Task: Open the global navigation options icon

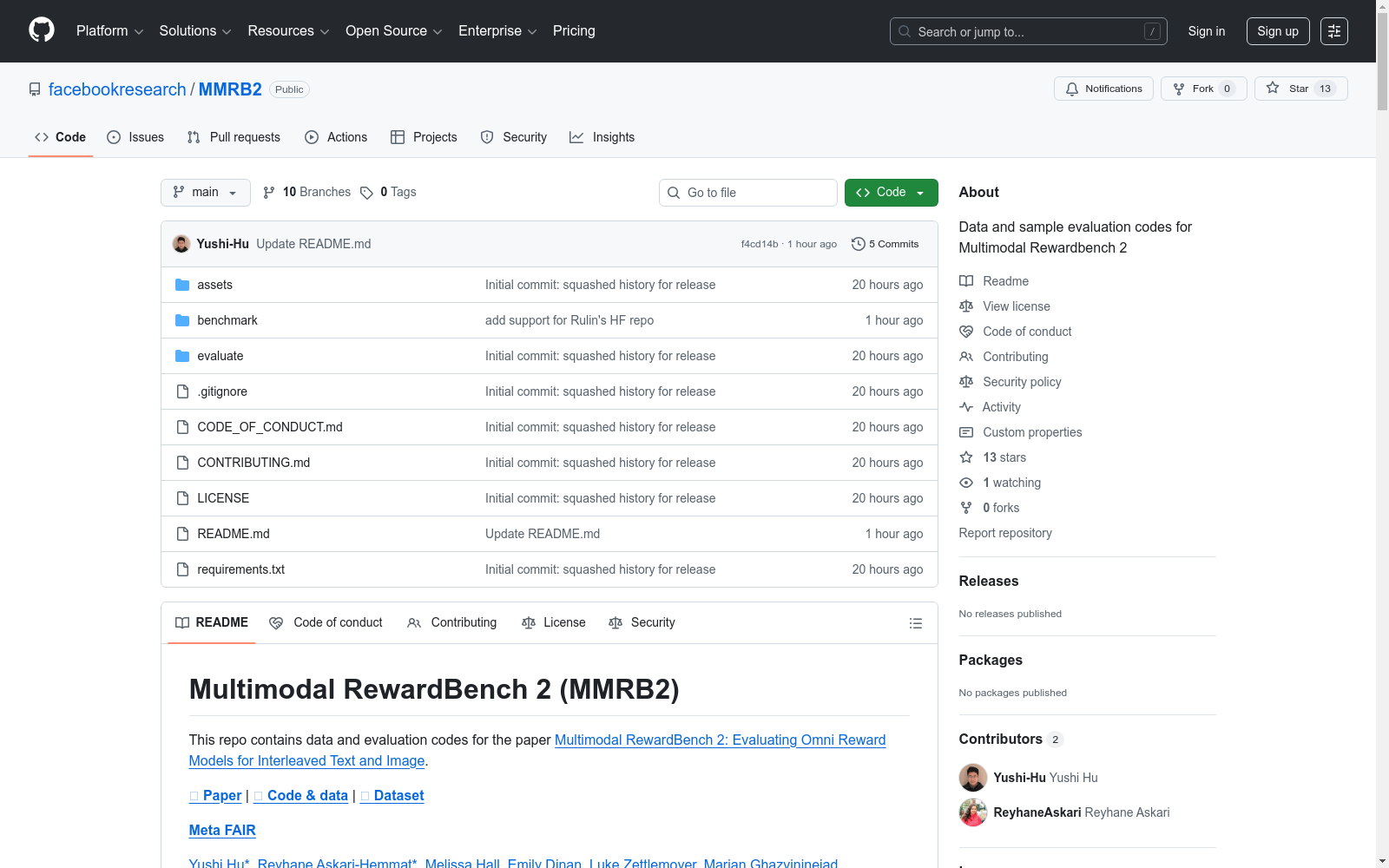Action: pyautogui.click(x=1334, y=31)
